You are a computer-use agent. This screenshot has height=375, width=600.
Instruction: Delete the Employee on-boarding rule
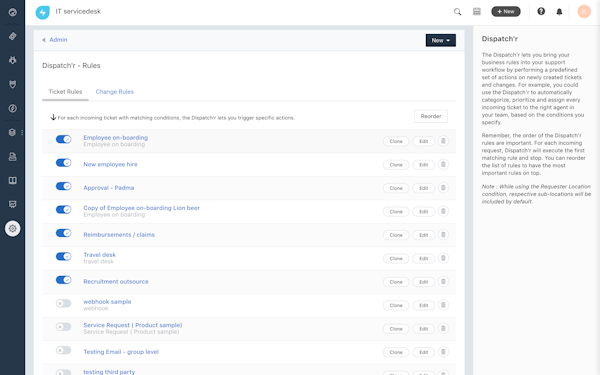point(443,141)
